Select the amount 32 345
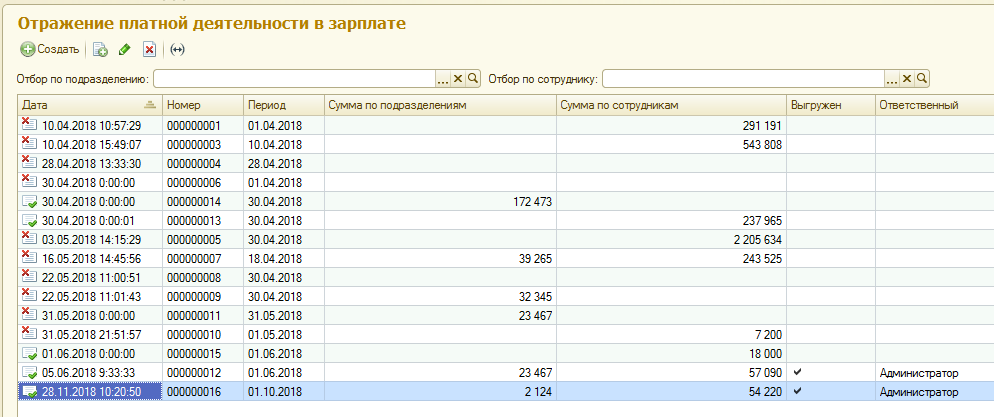Image resolution: width=994 pixels, height=417 pixels. pos(534,297)
